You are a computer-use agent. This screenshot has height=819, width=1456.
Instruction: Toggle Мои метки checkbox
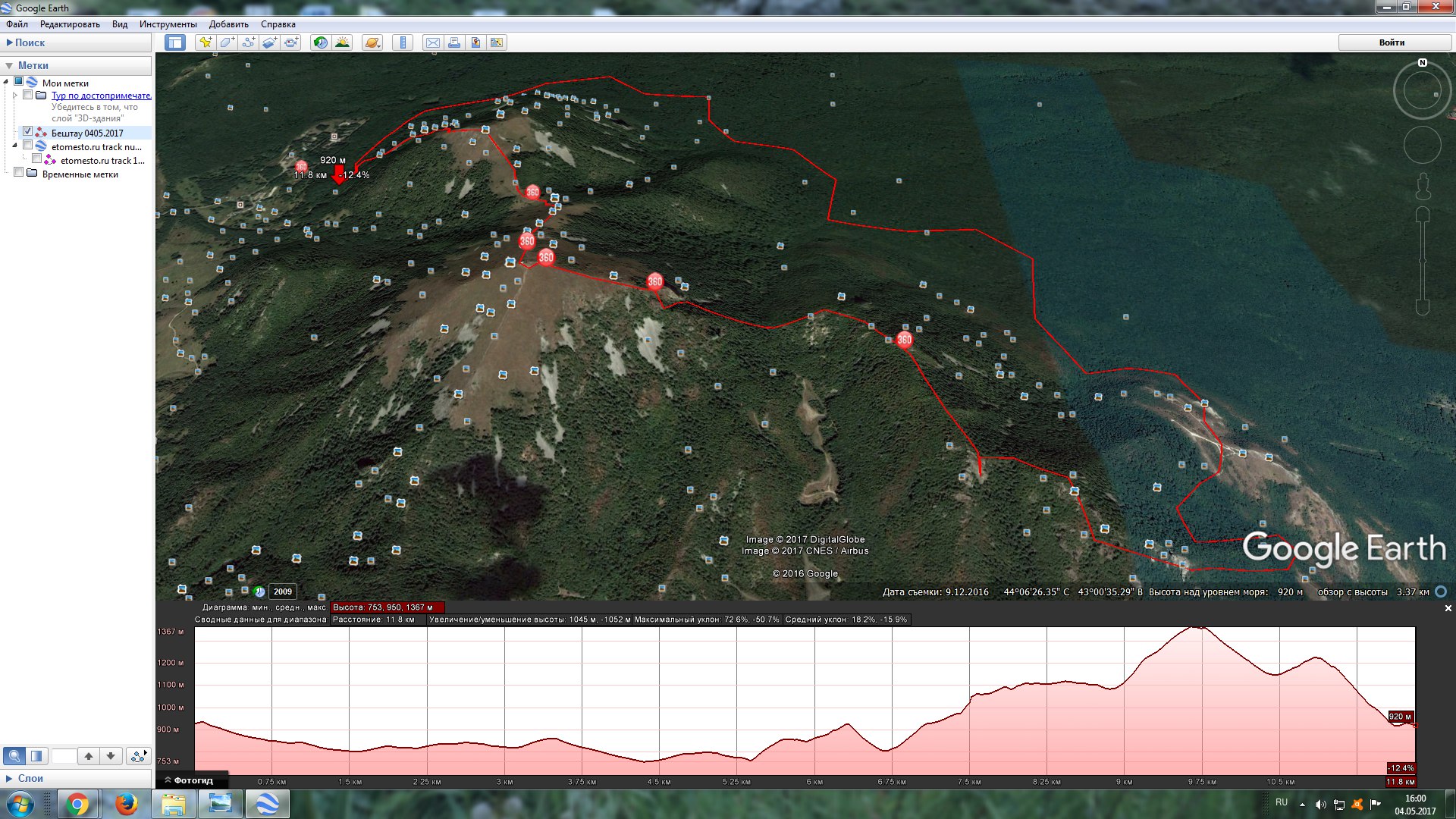click(x=19, y=82)
